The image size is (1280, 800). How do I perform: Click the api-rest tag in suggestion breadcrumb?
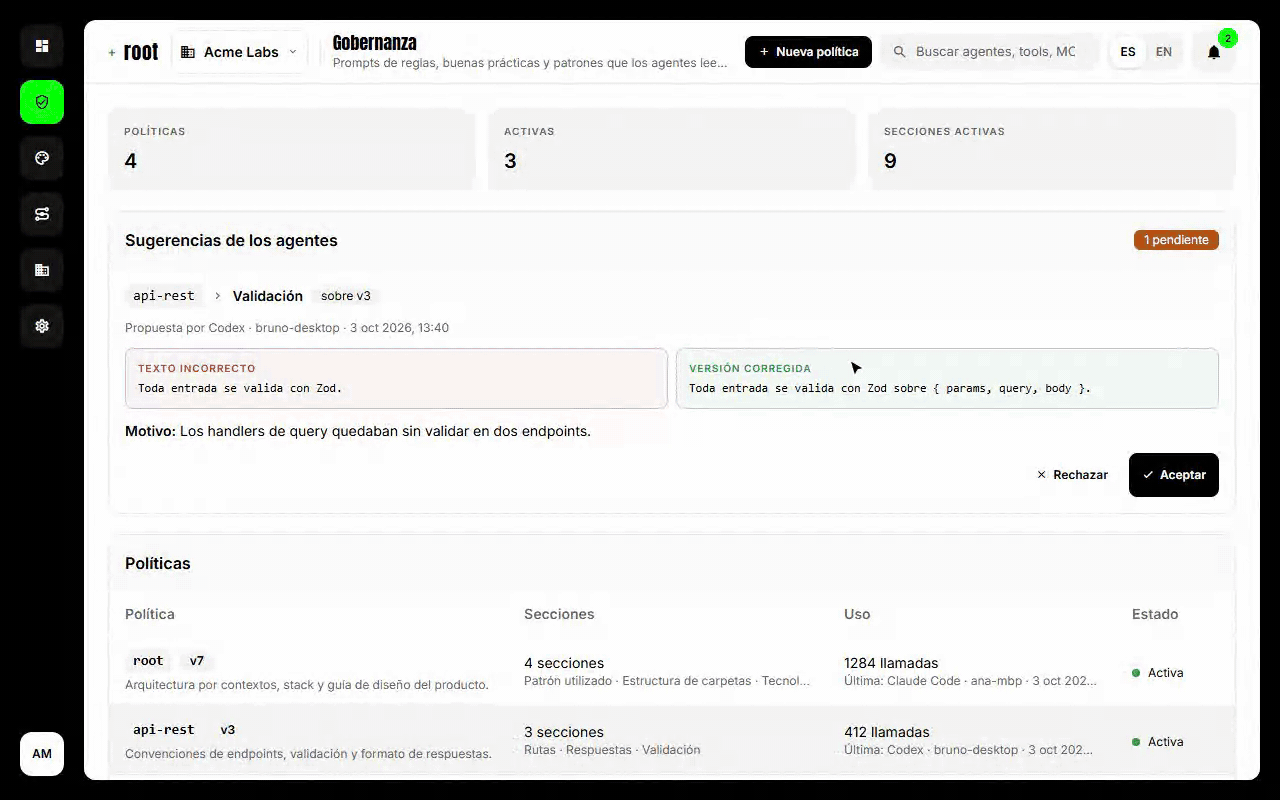[x=164, y=296]
